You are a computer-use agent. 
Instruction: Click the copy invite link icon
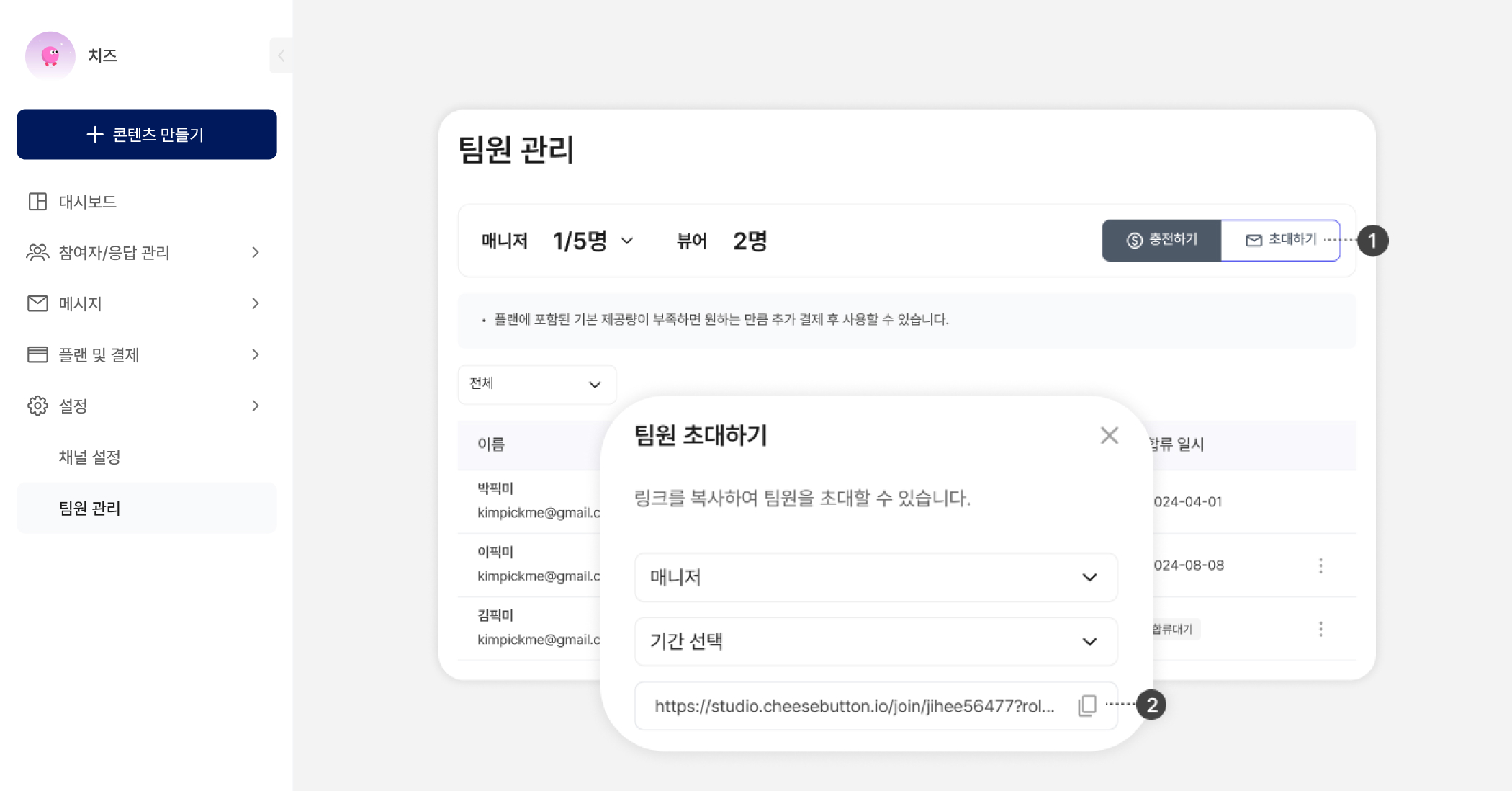point(1087,705)
